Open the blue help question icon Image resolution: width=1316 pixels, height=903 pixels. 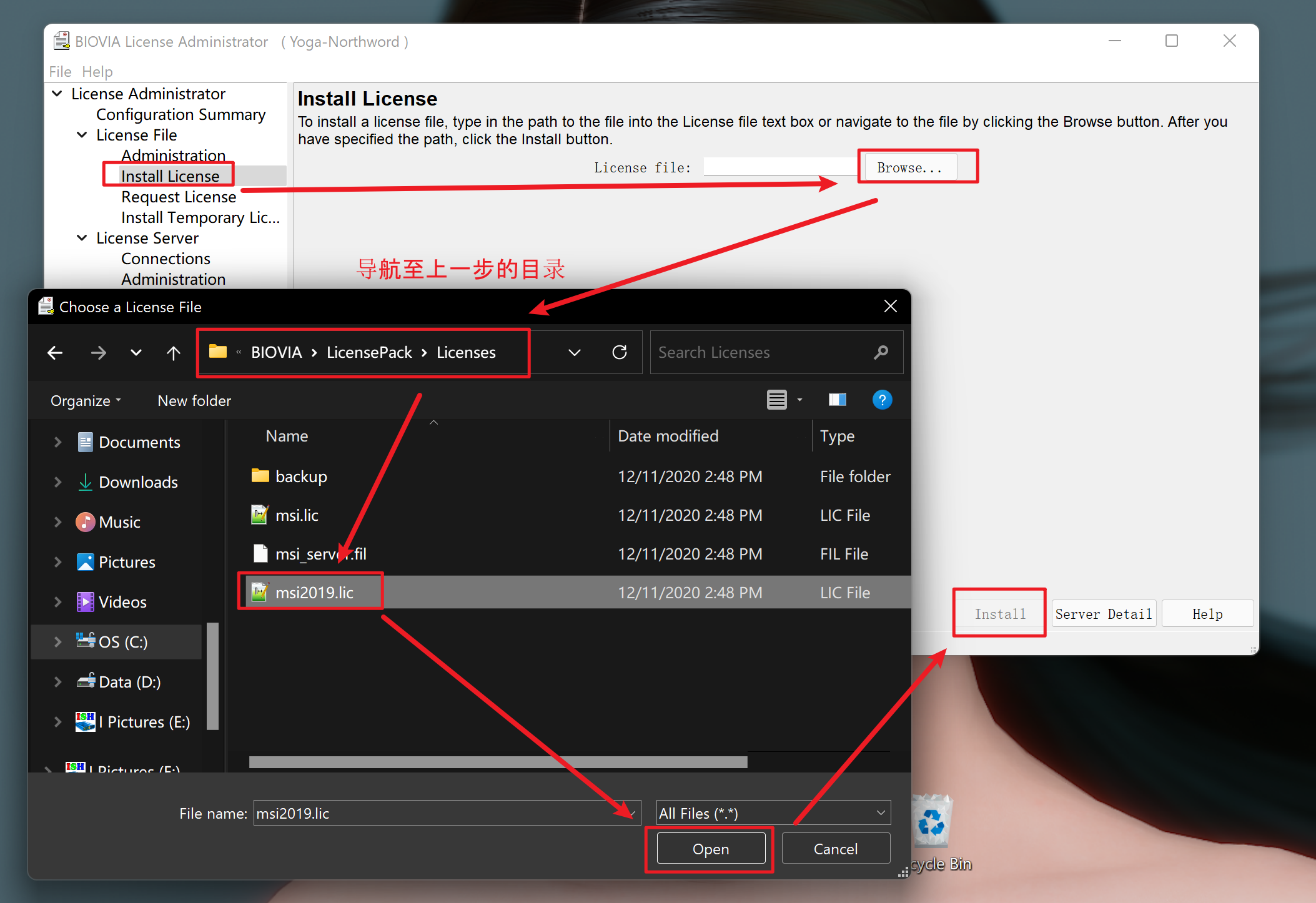882,400
